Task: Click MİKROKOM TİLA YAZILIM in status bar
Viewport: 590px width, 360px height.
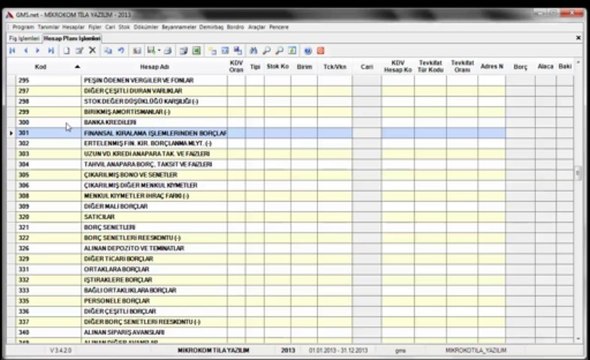Action: tap(213, 350)
